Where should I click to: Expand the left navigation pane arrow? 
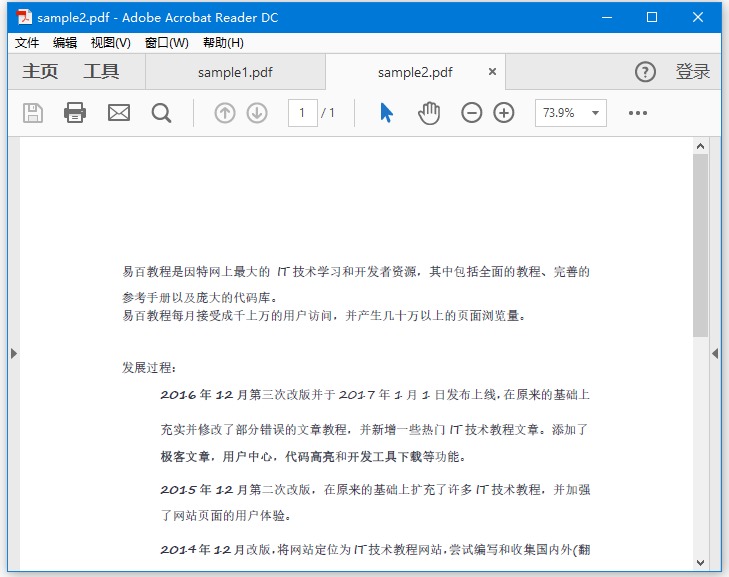pyautogui.click(x=14, y=354)
